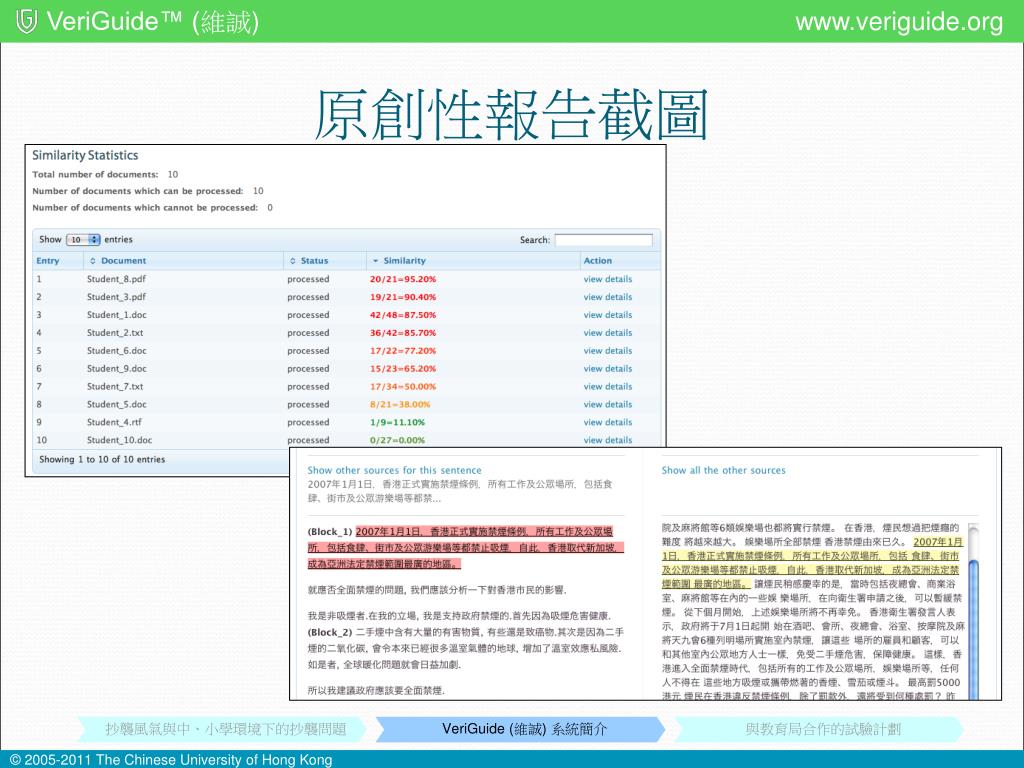Select the Student_2.txt document name
This screenshot has width=1024, height=768.
(x=115, y=332)
